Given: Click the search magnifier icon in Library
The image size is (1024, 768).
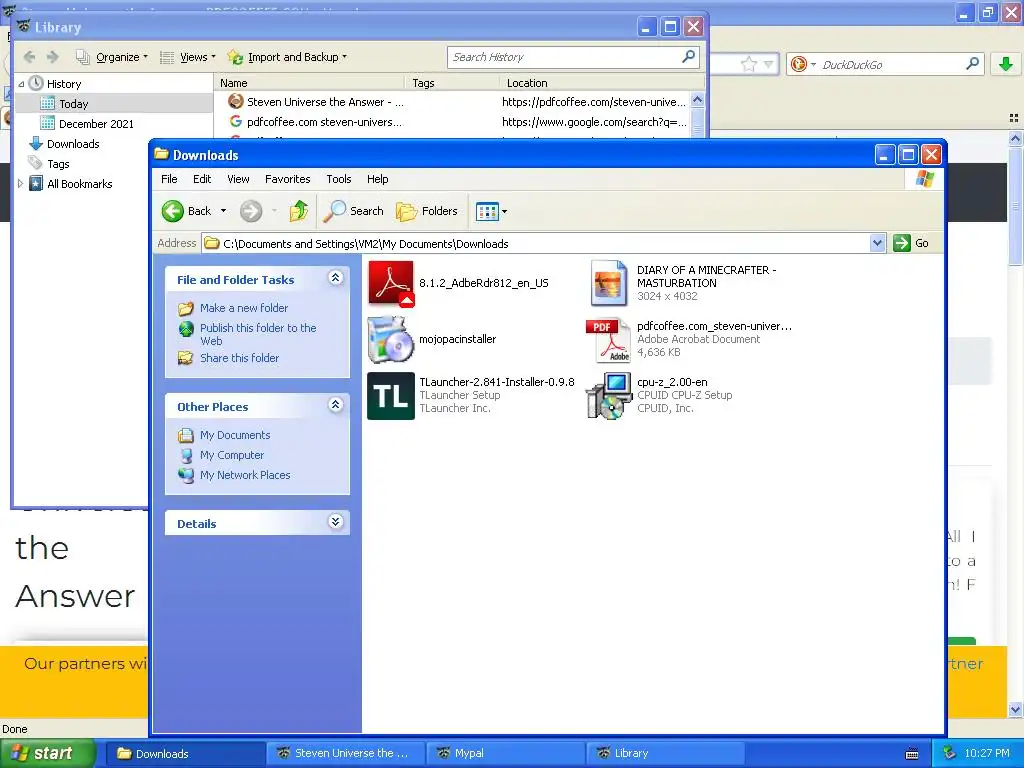Looking at the screenshot, I should click(x=688, y=57).
